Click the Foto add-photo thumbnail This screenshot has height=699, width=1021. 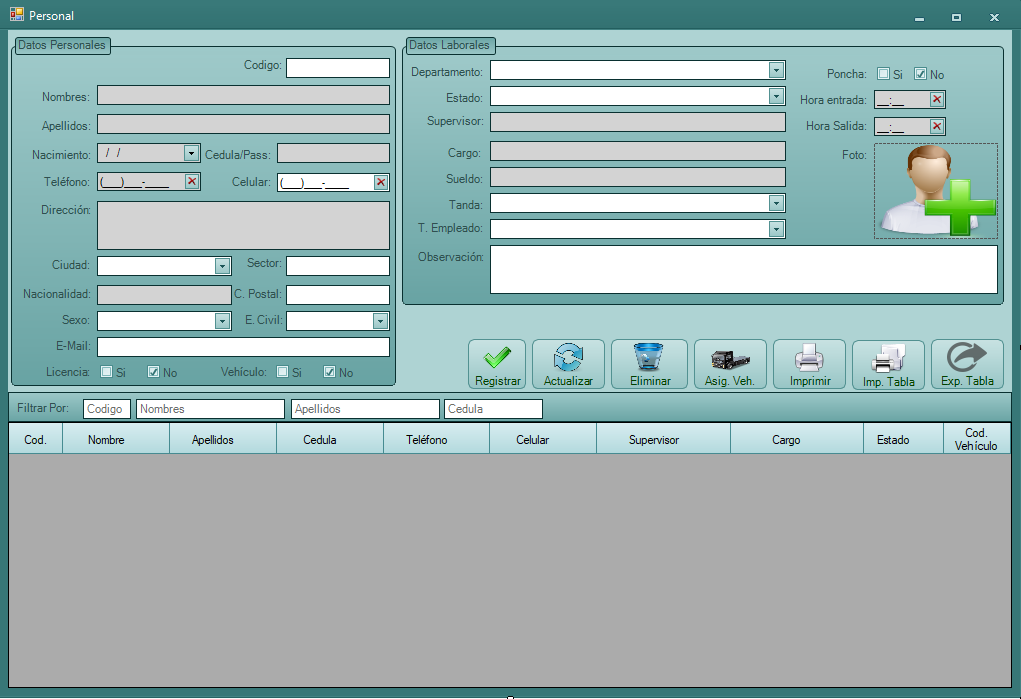click(935, 191)
